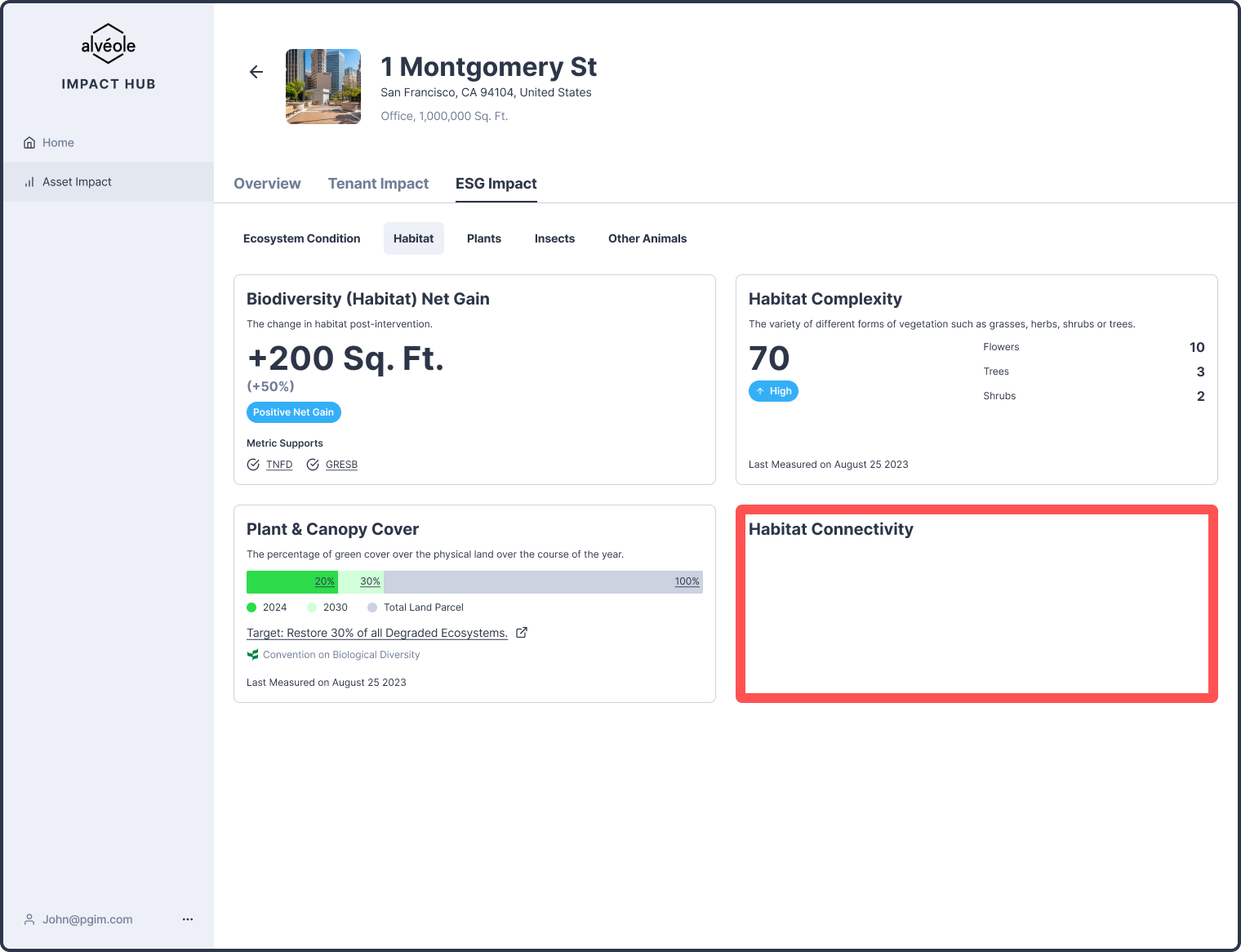Screen dimensions: 1241x952
Task: Click the Alvéole hexagon logo
Action: coord(109,44)
